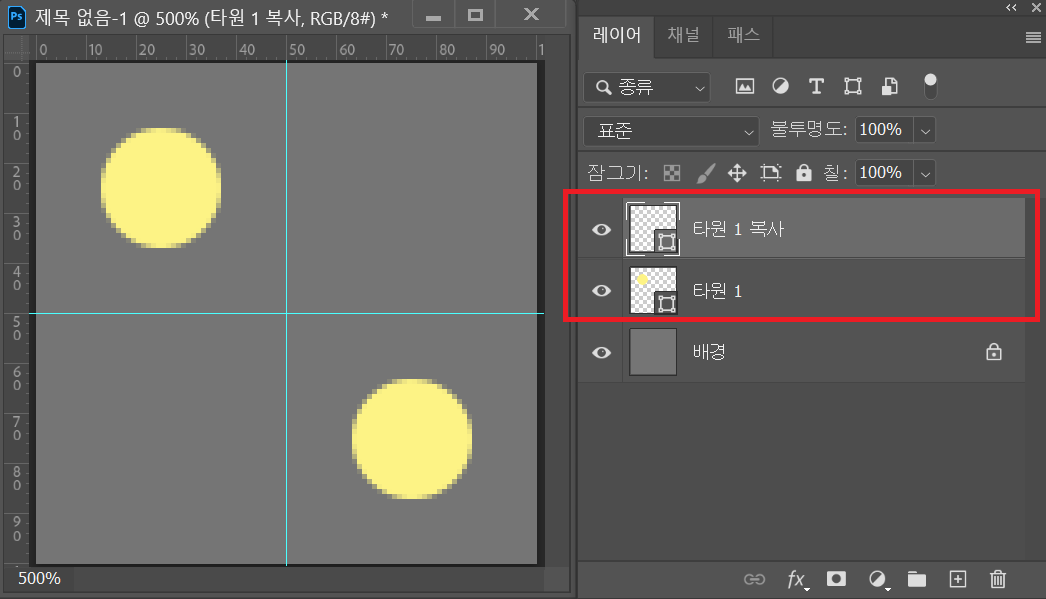The width and height of the screenshot is (1046, 599).
Task: Collapse panel with double arrow icon
Action: pyautogui.click(x=1011, y=7)
